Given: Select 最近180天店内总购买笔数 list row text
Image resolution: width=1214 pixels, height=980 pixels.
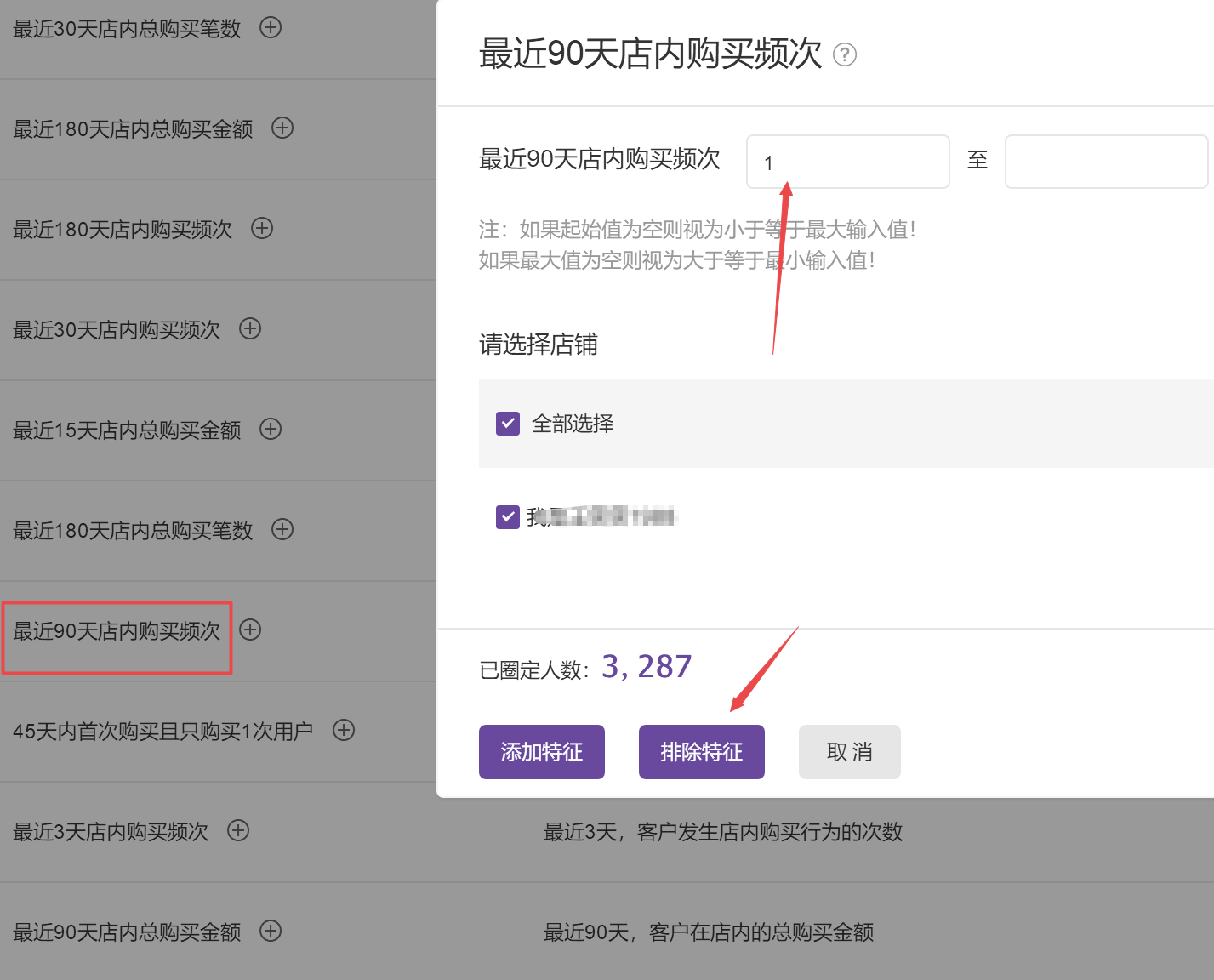Looking at the screenshot, I should coord(133,531).
